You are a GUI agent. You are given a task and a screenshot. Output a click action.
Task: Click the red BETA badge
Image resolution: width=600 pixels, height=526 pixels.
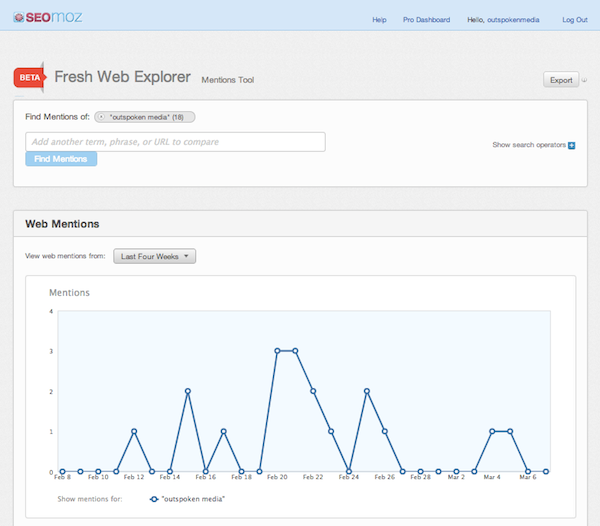pyautogui.click(x=30, y=78)
